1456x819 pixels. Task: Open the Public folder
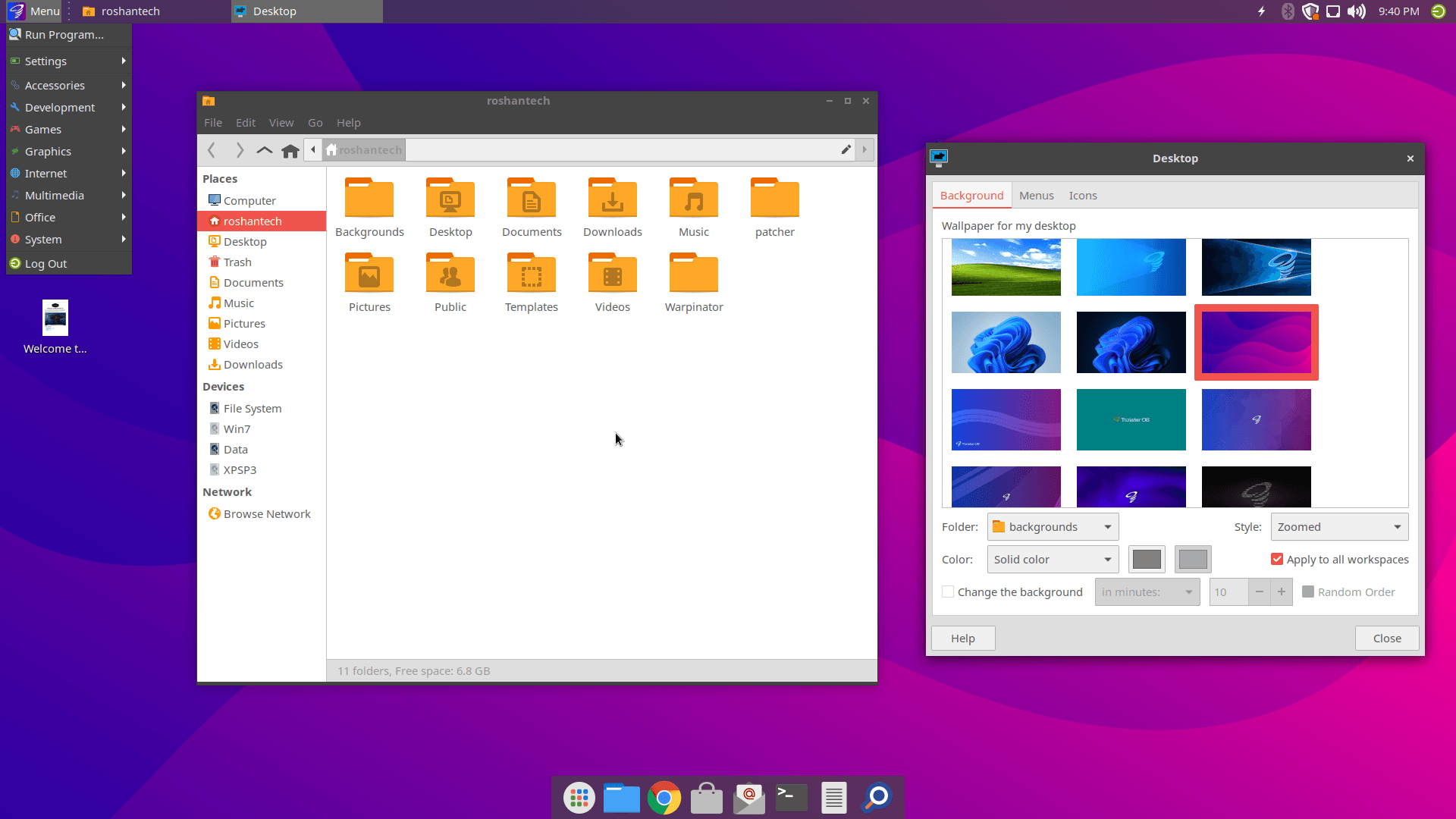click(450, 274)
